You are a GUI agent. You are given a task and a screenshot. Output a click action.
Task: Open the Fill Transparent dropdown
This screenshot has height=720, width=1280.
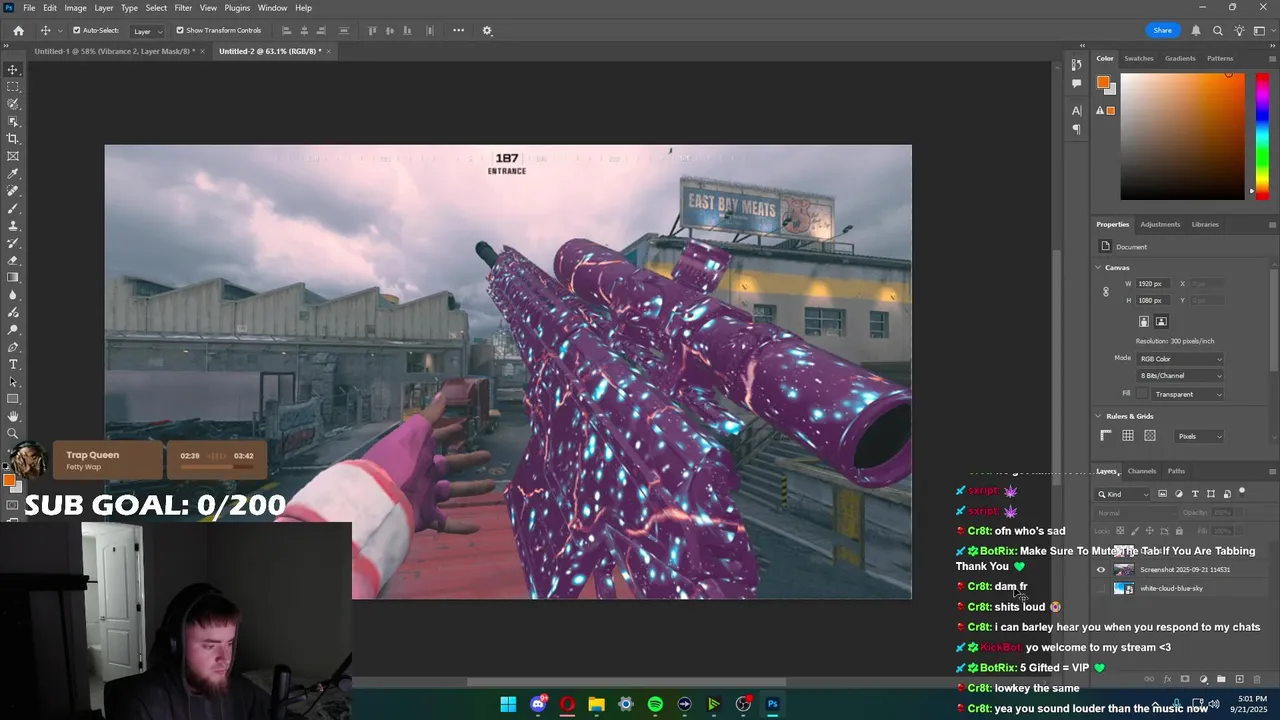point(1188,394)
